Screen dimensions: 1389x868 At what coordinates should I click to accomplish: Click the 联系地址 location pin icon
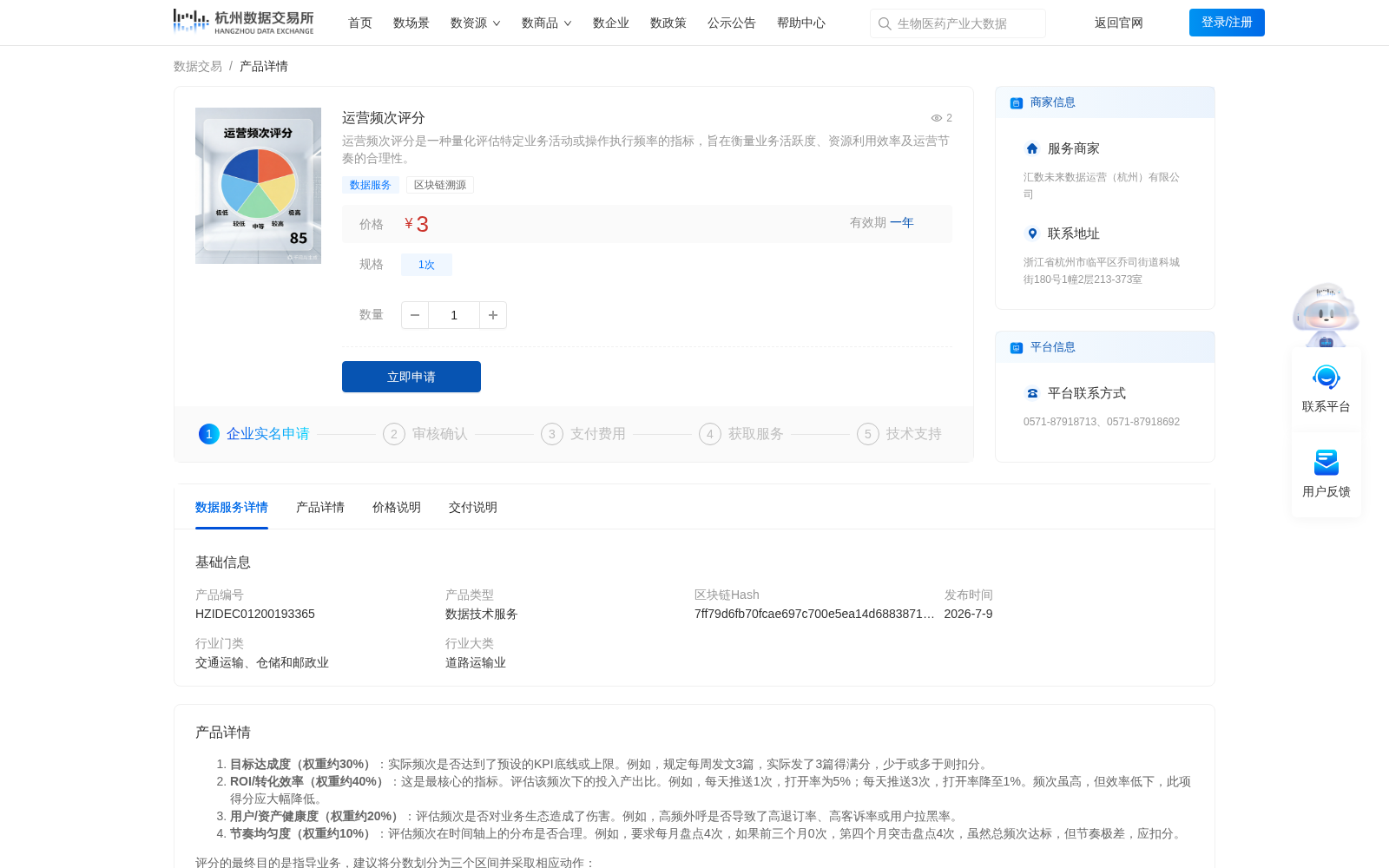(x=1032, y=233)
